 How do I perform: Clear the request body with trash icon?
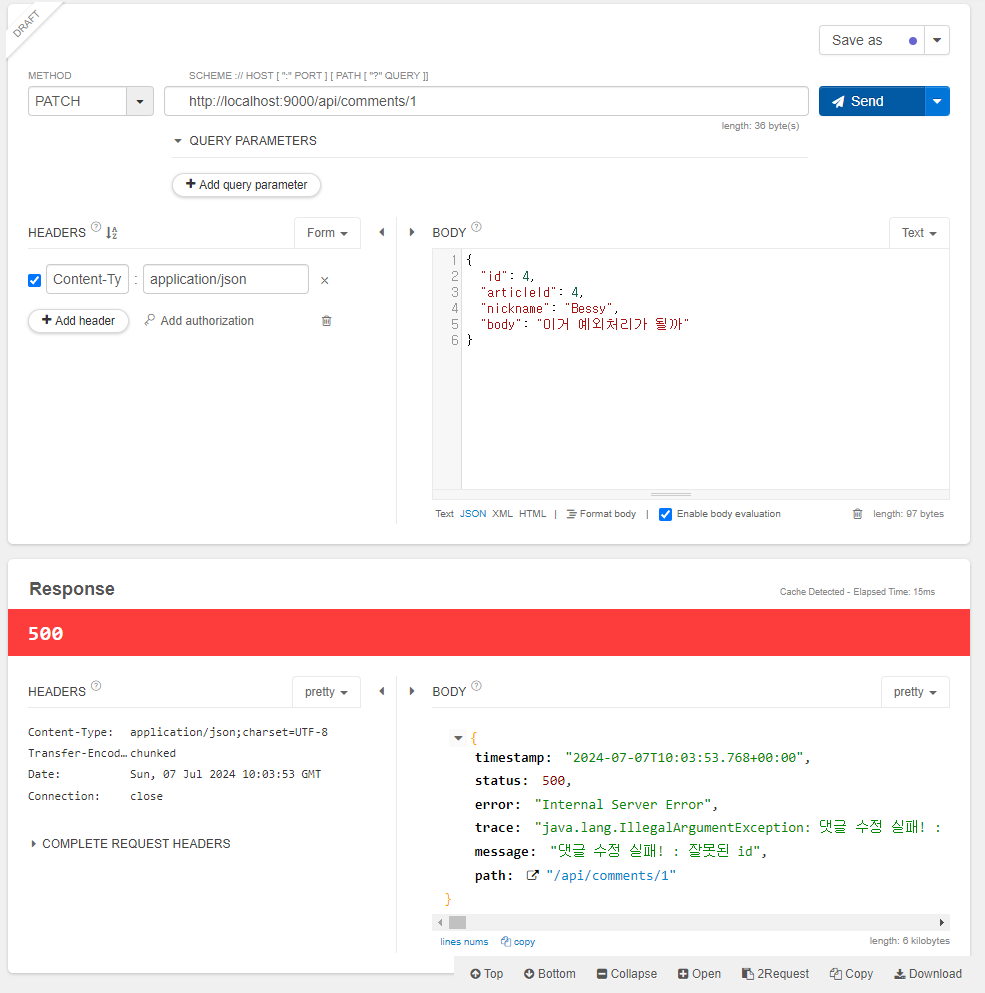point(857,514)
